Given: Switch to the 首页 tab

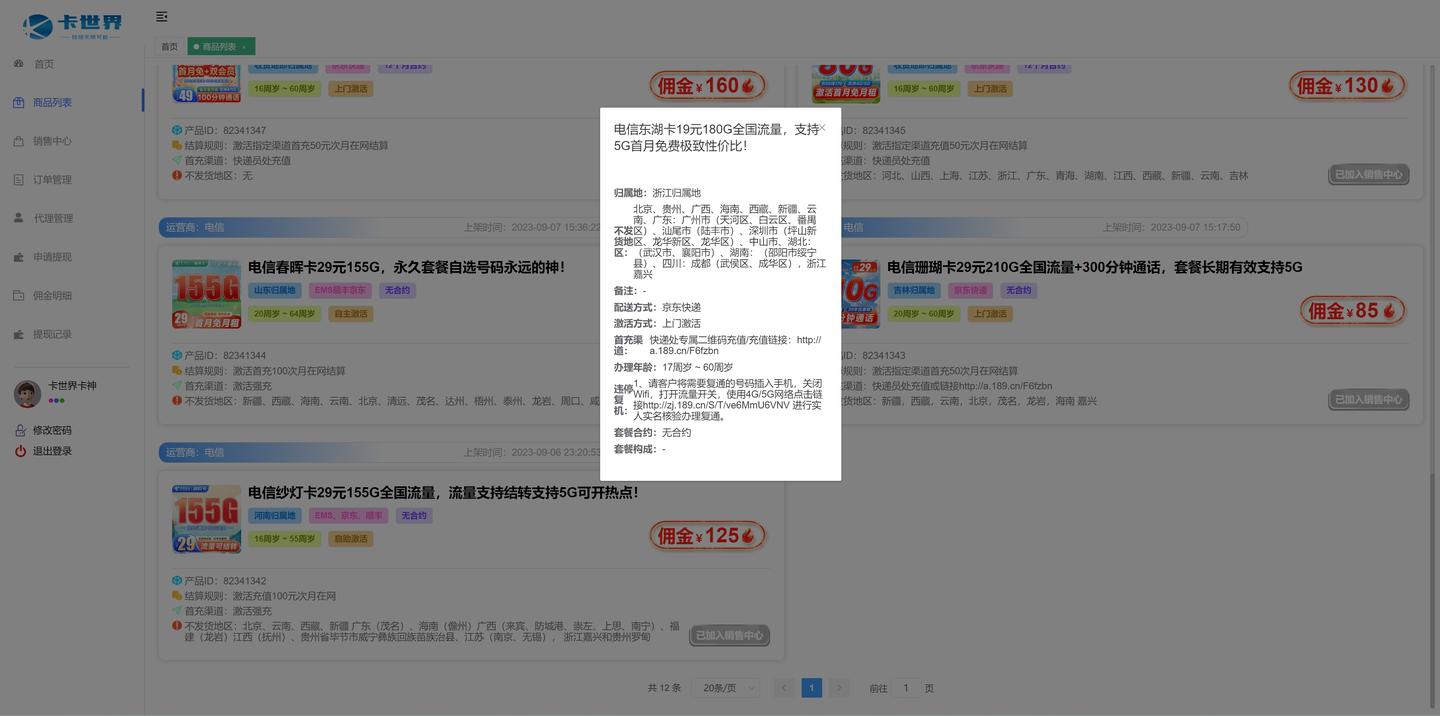Looking at the screenshot, I should pyautogui.click(x=170, y=47).
